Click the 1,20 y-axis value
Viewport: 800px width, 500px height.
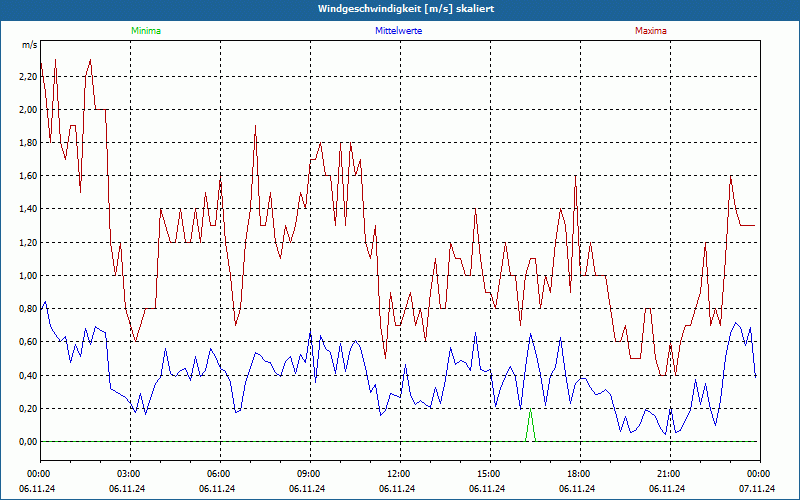tap(28, 243)
